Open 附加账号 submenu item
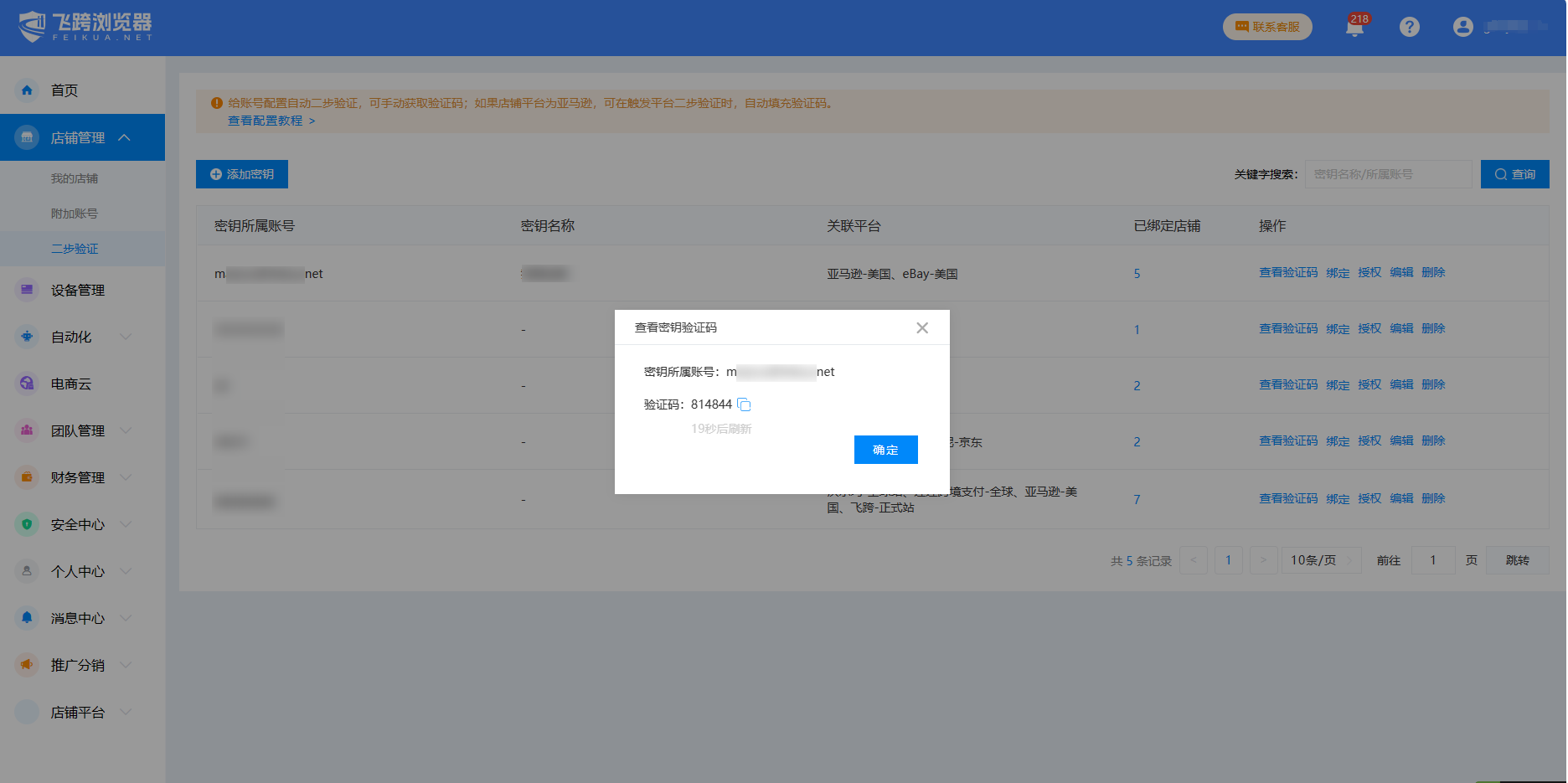Screen dimensions: 1568x783 pyautogui.click(x=75, y=214)
